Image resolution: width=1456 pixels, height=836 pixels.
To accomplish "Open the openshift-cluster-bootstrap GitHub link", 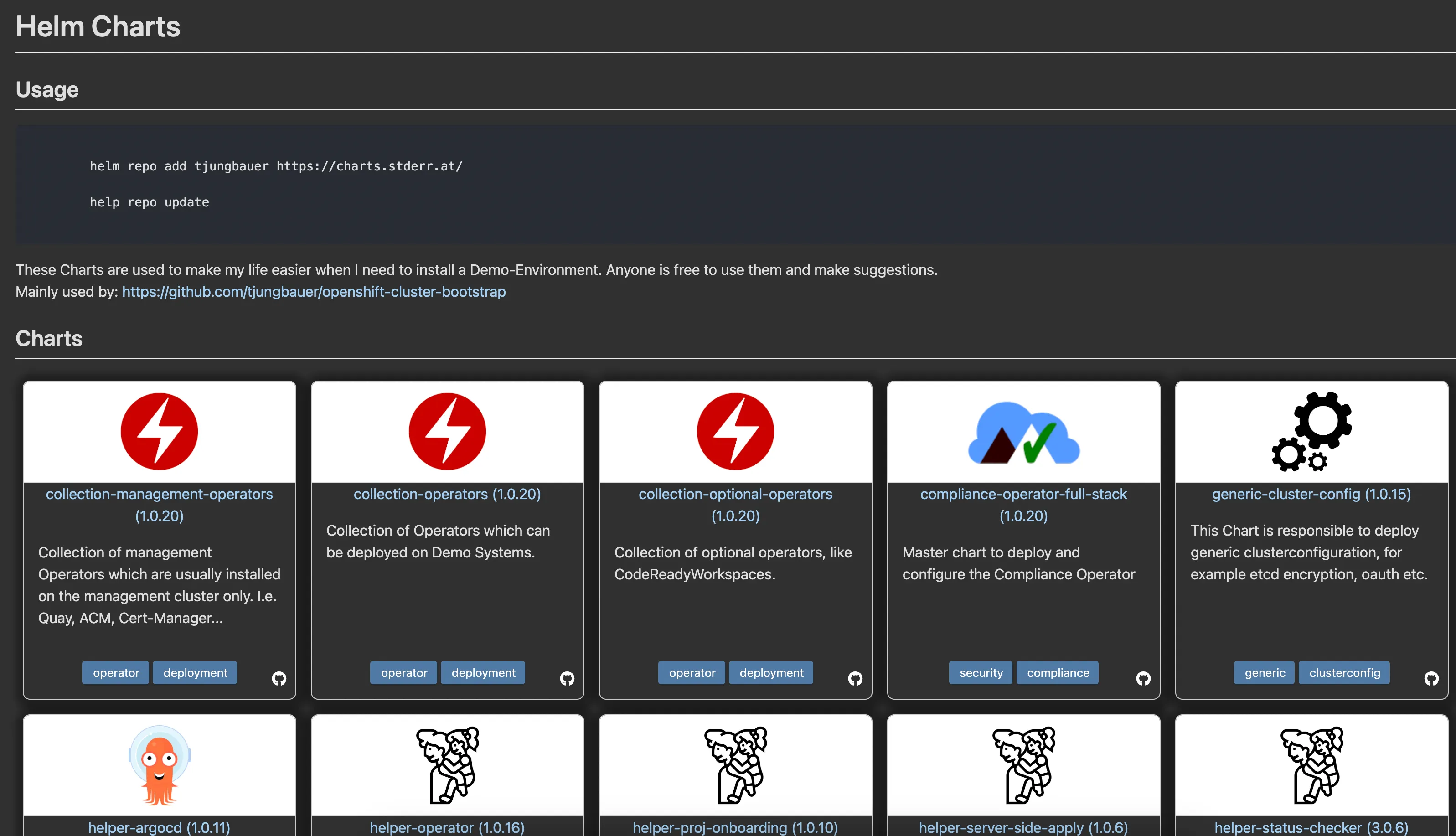I will pos(313,292).
